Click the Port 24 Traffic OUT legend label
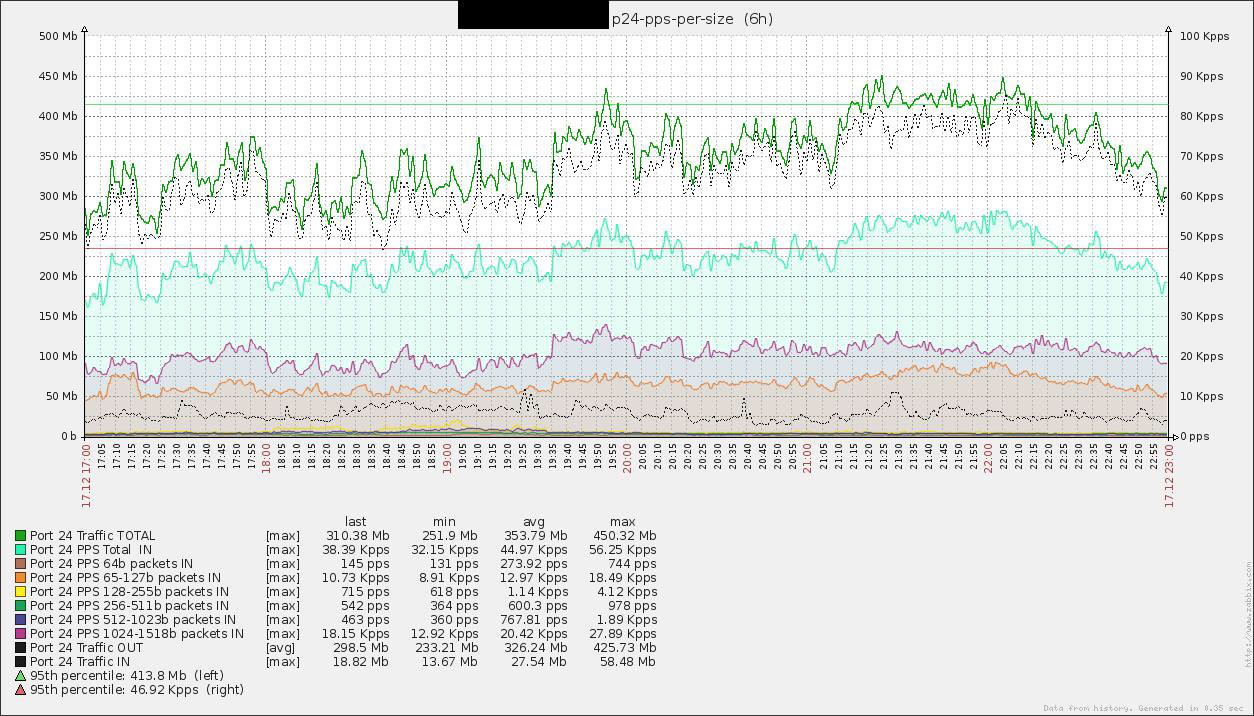 coord(86,648)
